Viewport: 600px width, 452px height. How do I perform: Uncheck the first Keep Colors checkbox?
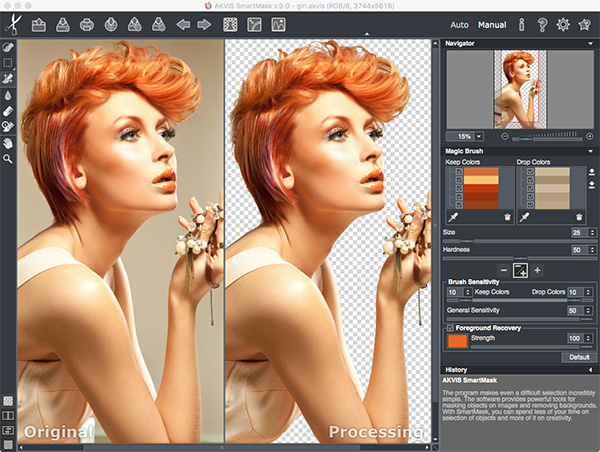pyautogui.click(x=459, y=172)
